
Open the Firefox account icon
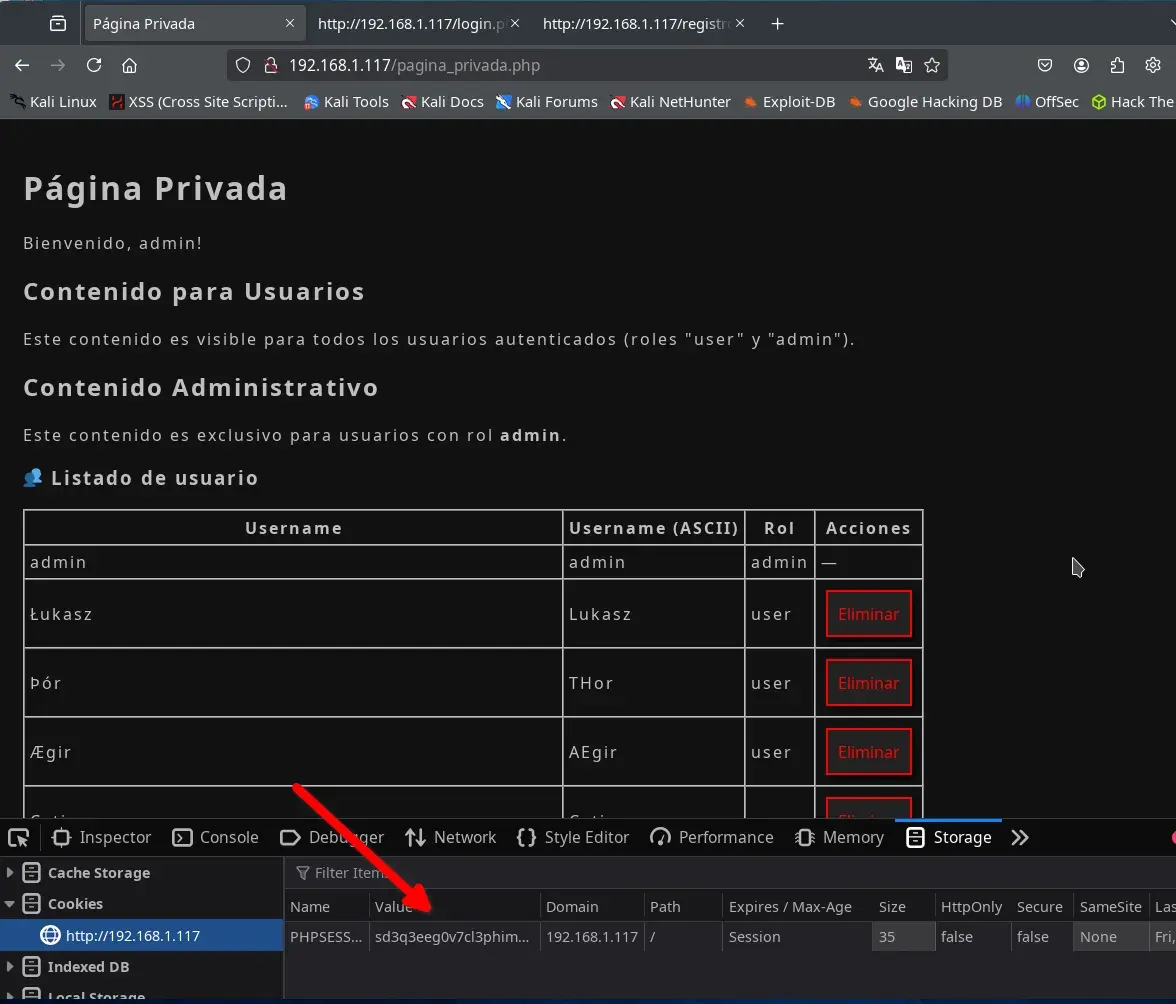pyautogui.click(x=1081, y=65)
